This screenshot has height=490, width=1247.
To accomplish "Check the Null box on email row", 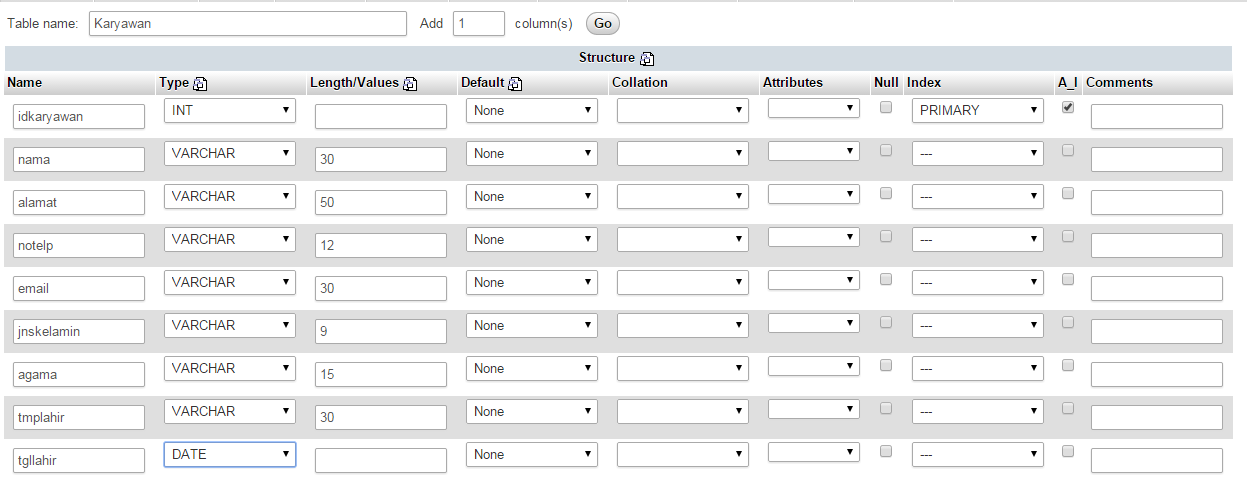I will click(x=885, y=279).
